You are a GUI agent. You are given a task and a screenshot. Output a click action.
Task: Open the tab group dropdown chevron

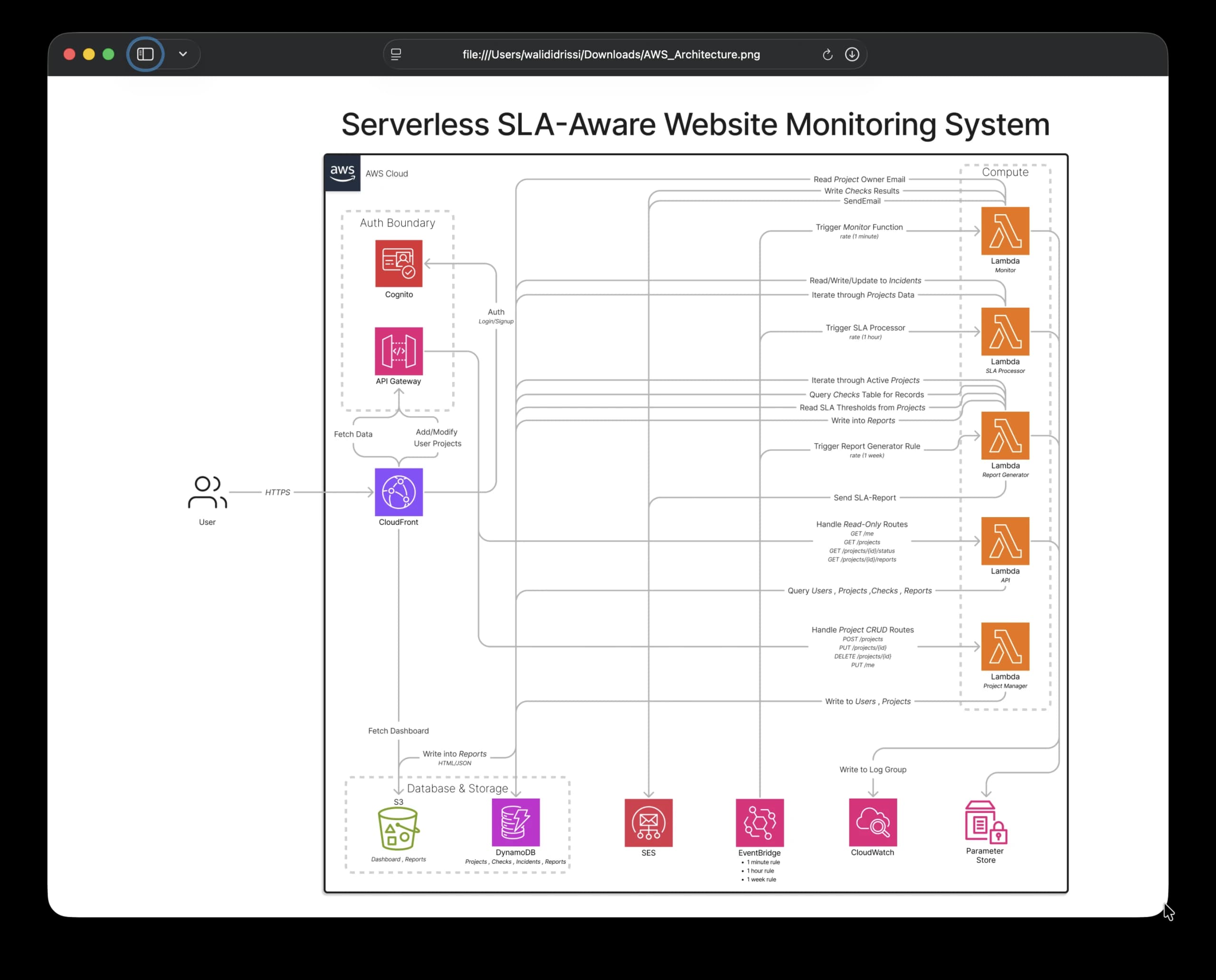coord(182,54)
